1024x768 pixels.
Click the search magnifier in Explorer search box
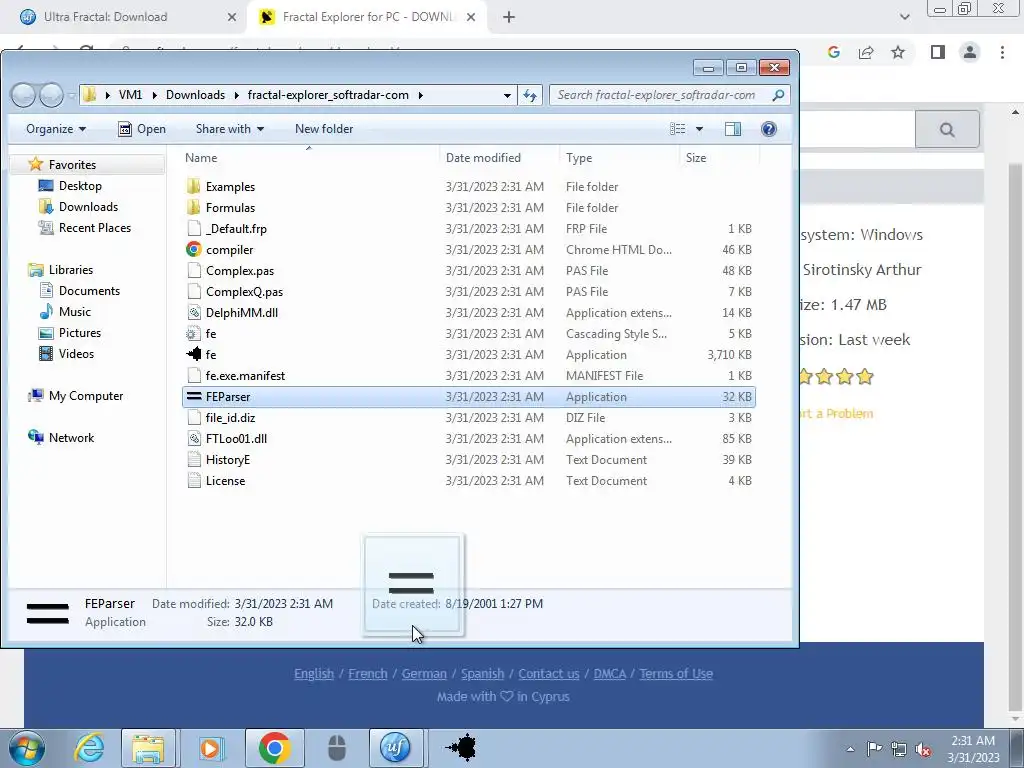pos(778,95)
